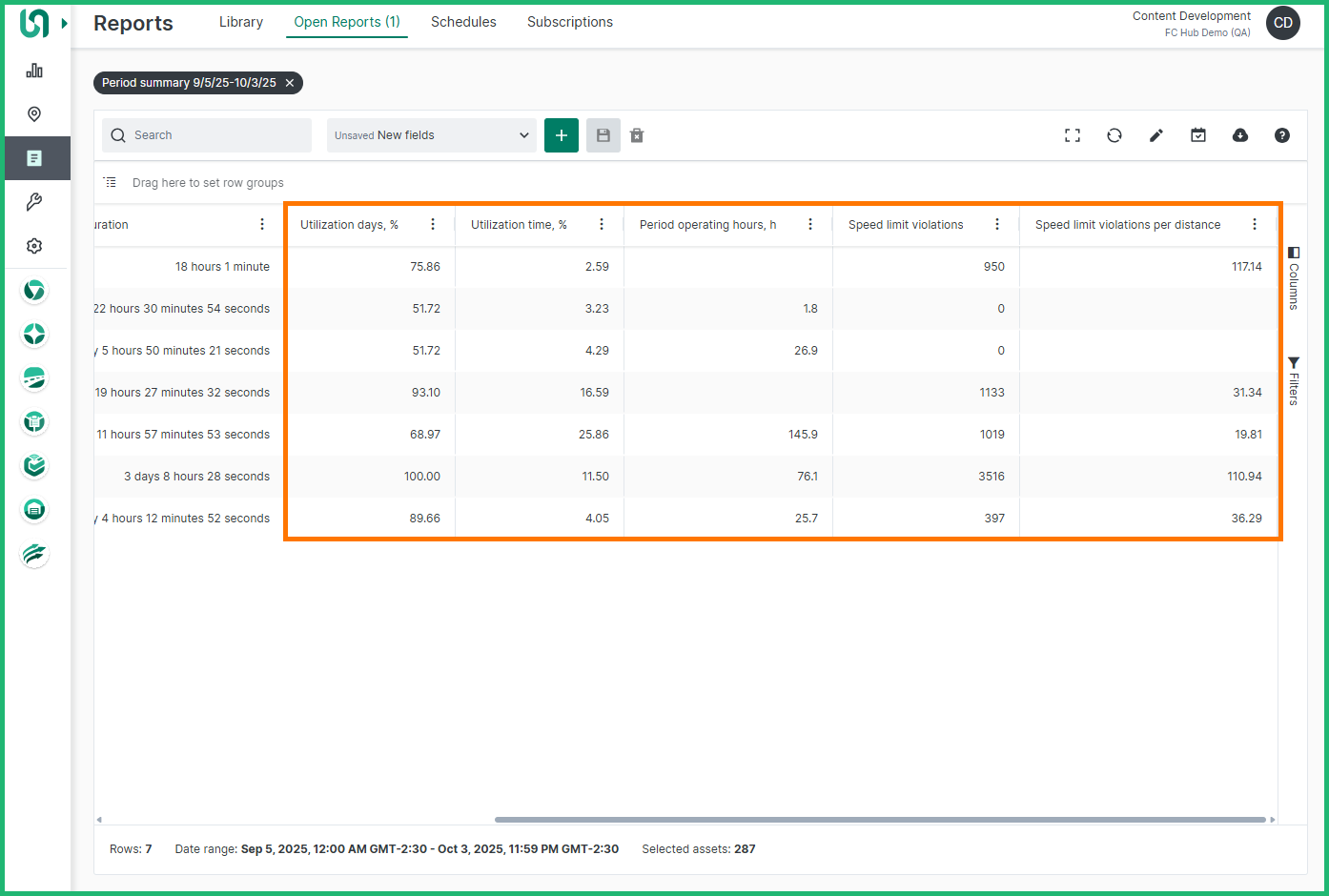Click the horizontal table scrollbar
This screenshot has width=1329, height=896.
[x=879, y=820]
